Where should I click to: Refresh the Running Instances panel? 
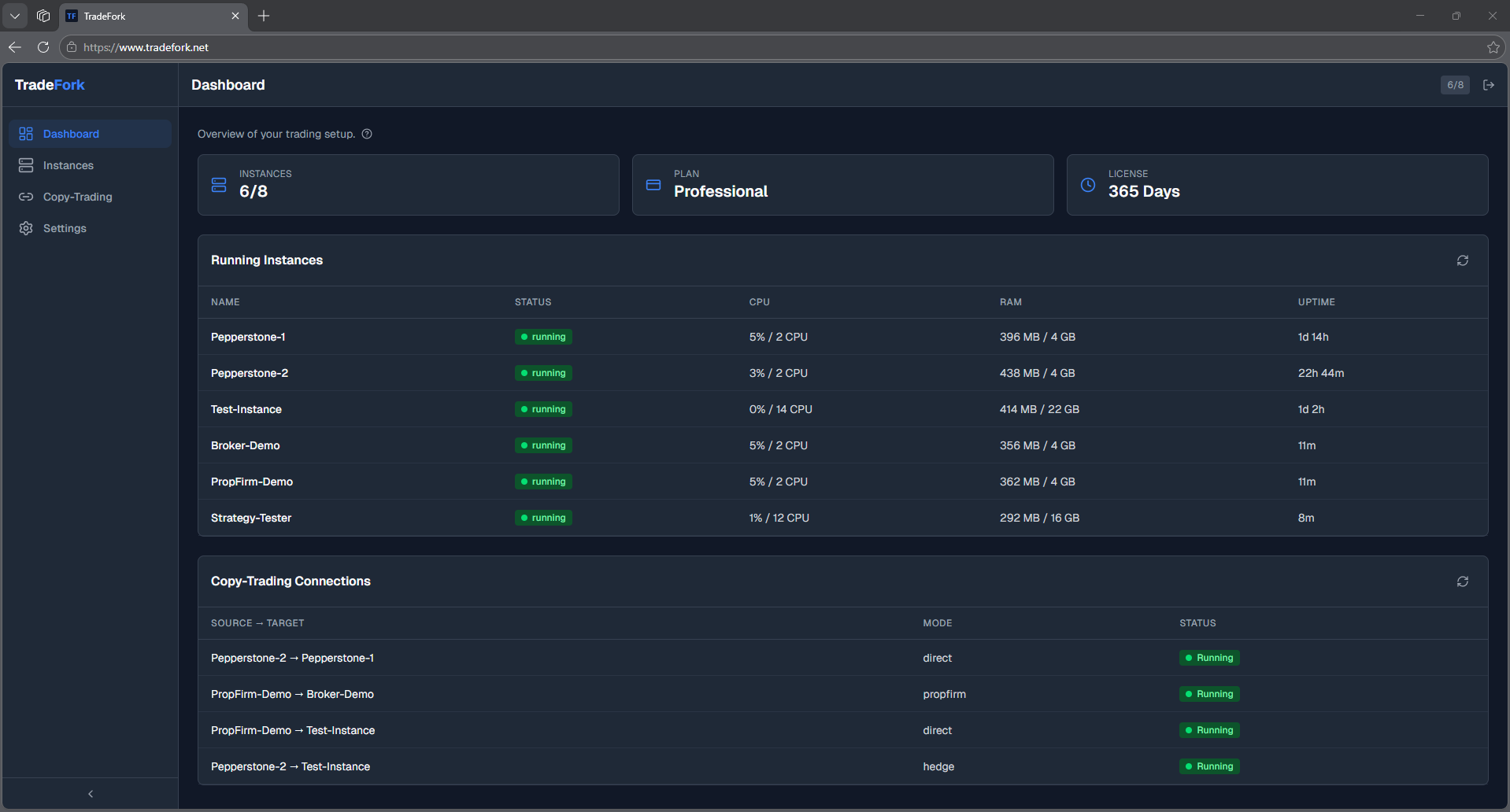[1463, 260]
